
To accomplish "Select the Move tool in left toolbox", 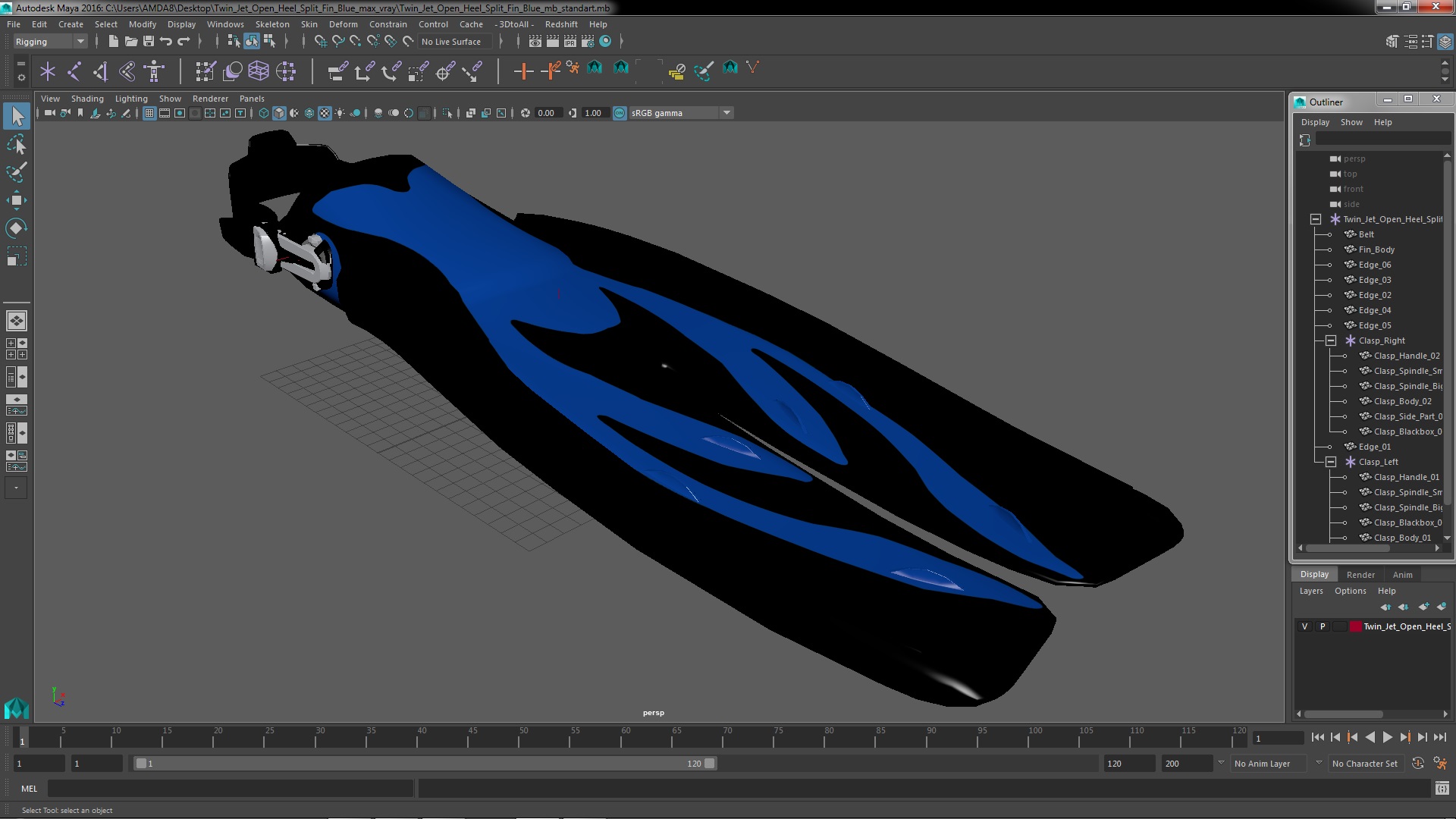I will click(x=16, y=200).
